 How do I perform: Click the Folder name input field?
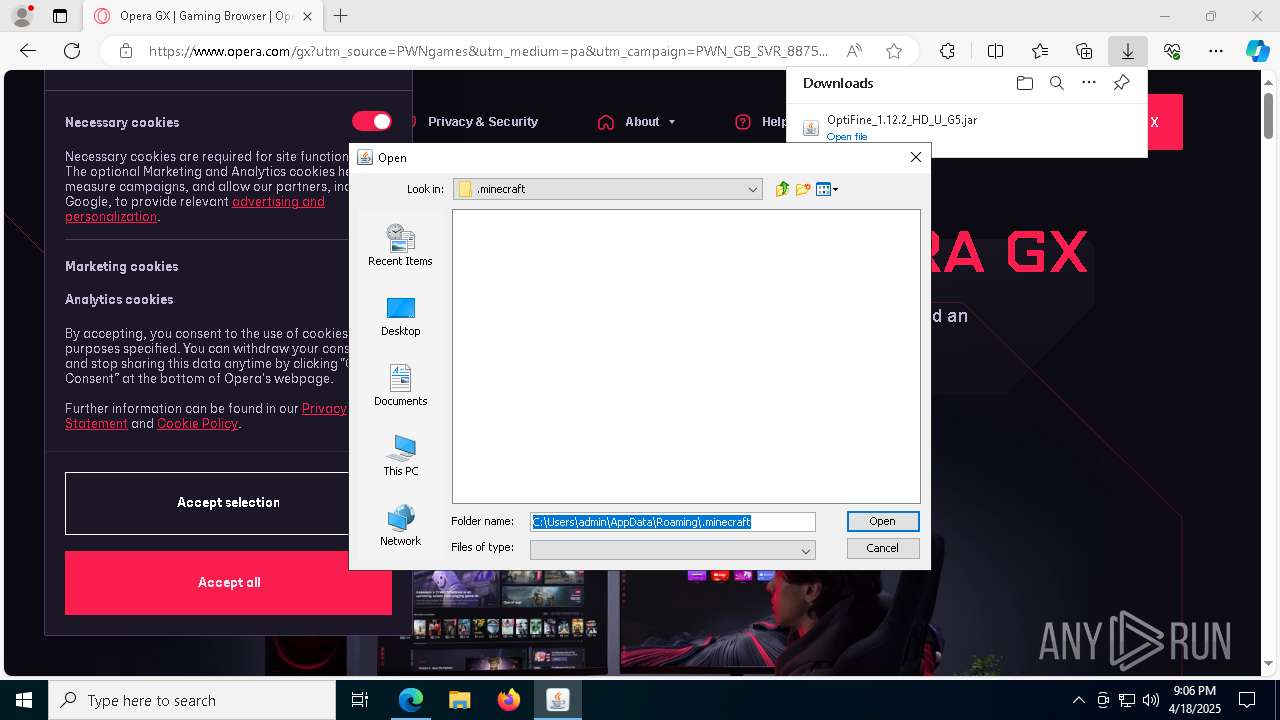coord(672,522)
